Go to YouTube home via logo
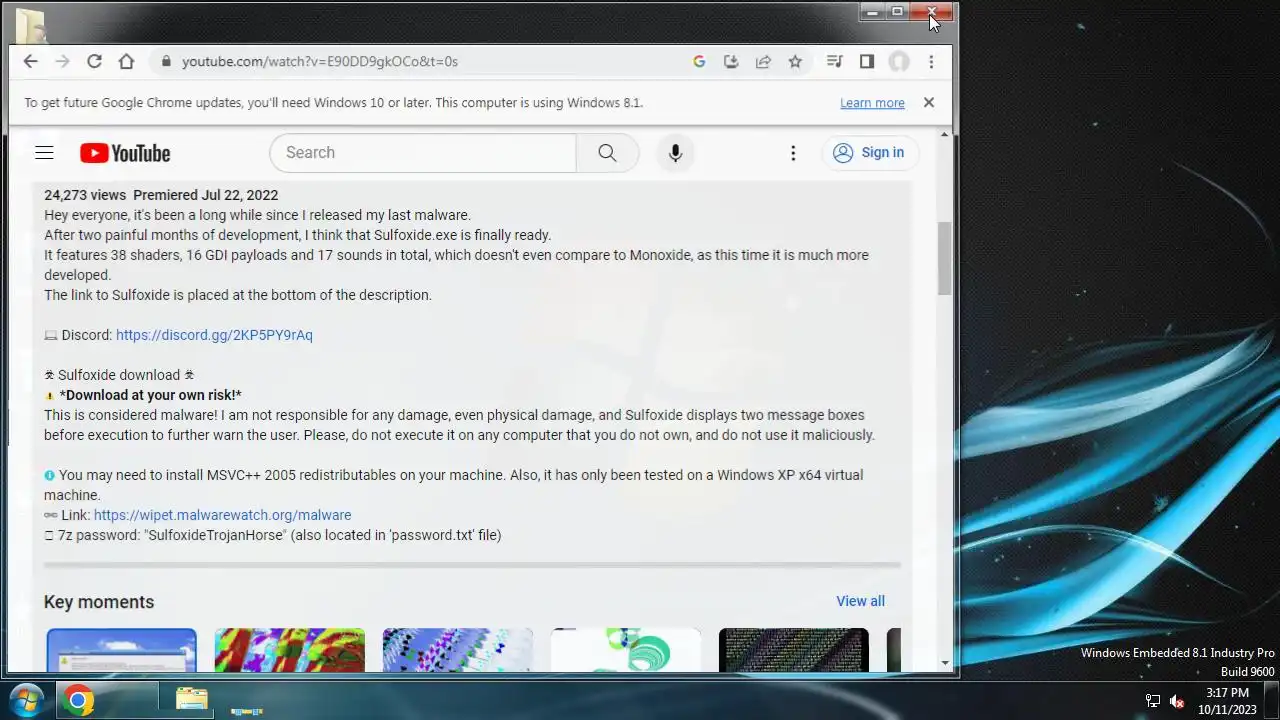Viewport: 1280px width, 720px height. (125, 153)
